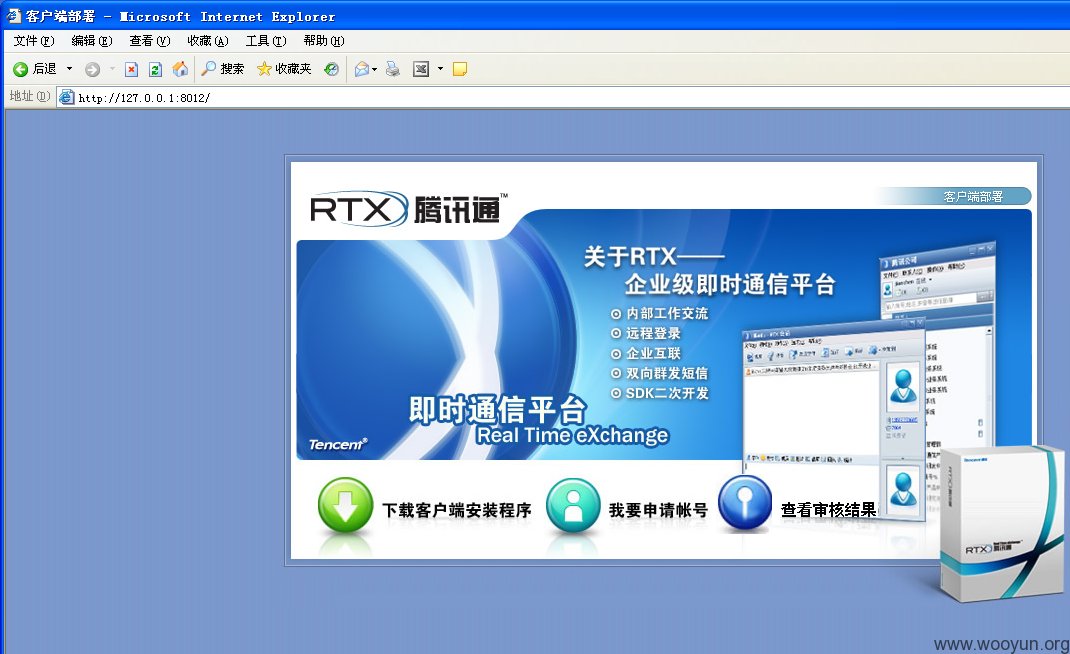Open the 文件(F) menu
This screenshot has height=654, width=1070.
pos(33,41)
